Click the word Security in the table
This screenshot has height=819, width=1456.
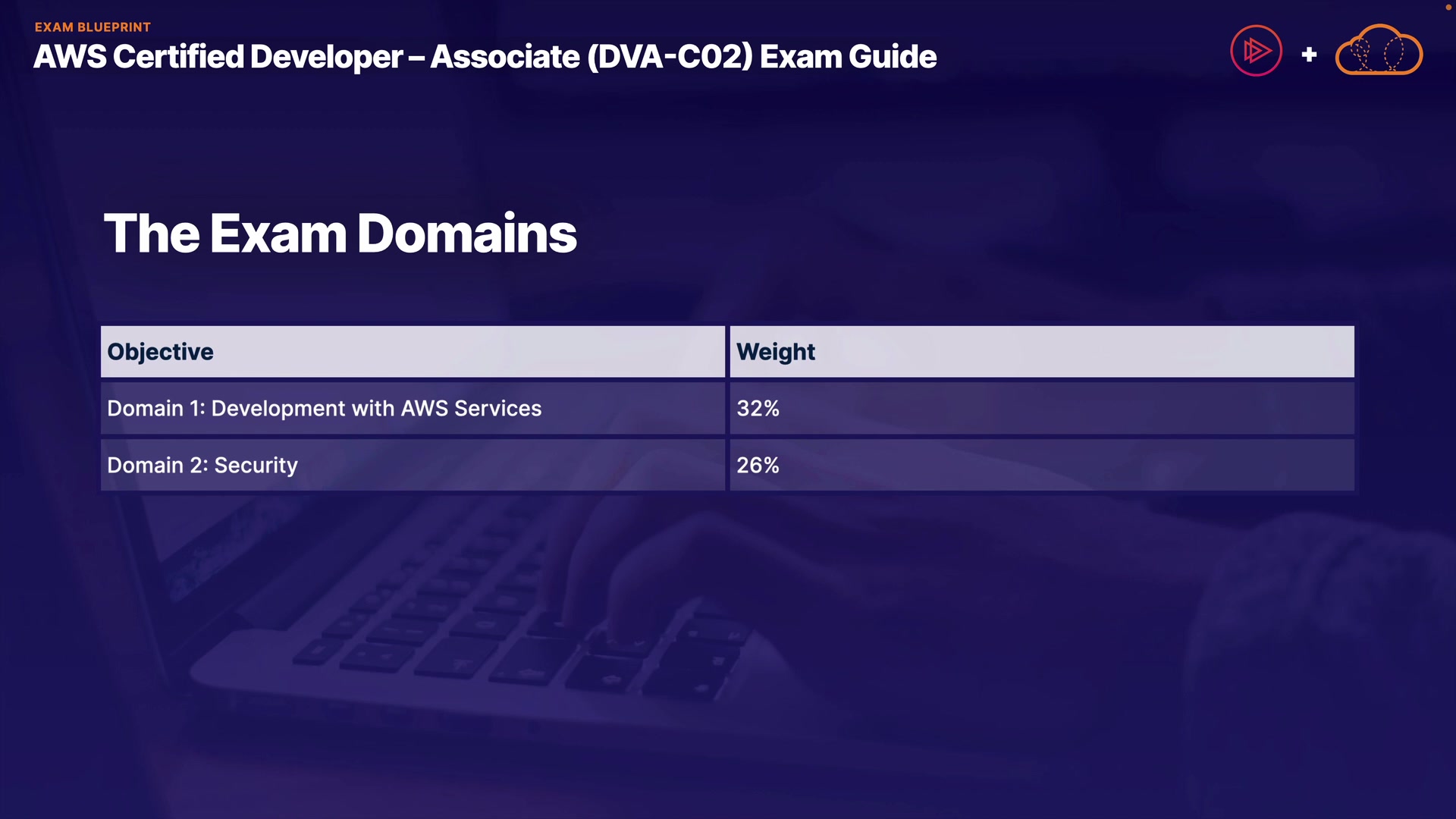[x=256, y=466]
